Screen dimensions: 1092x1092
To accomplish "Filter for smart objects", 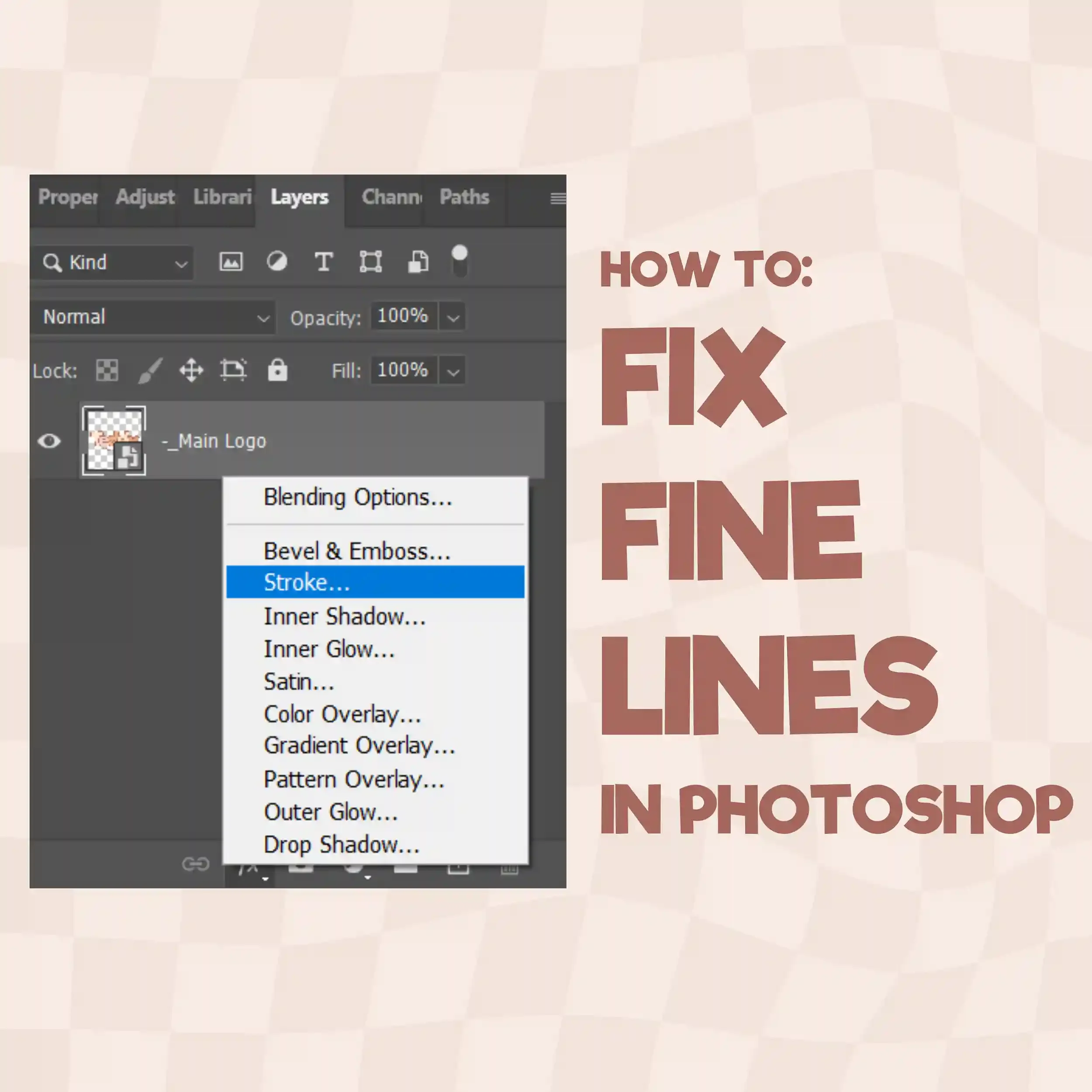I will 418,262.
